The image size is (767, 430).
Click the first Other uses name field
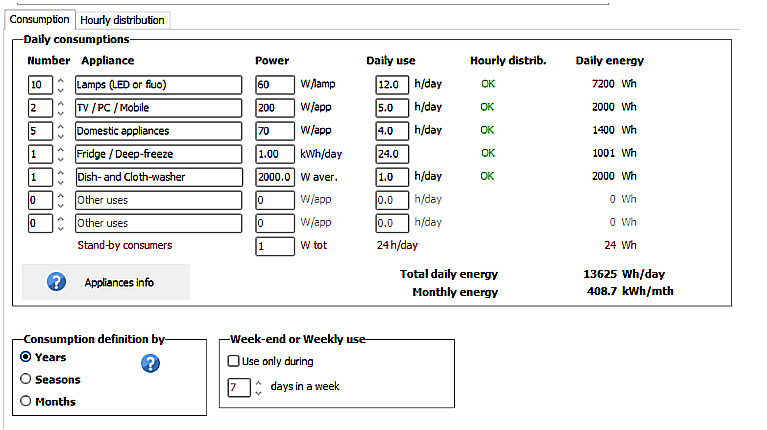[x=158, y=200]
